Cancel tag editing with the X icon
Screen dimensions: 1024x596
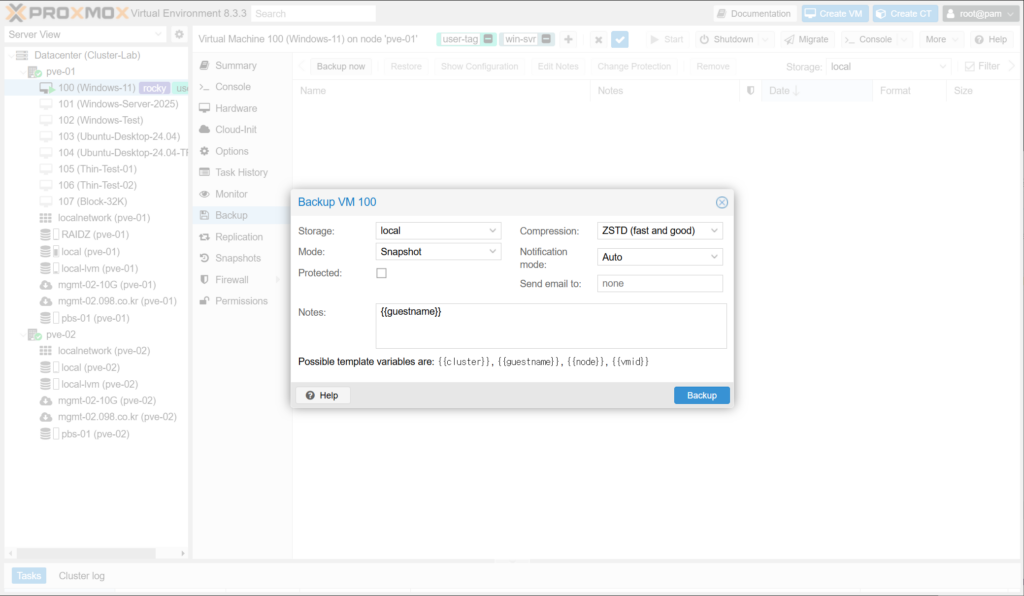tap(598, 39)
